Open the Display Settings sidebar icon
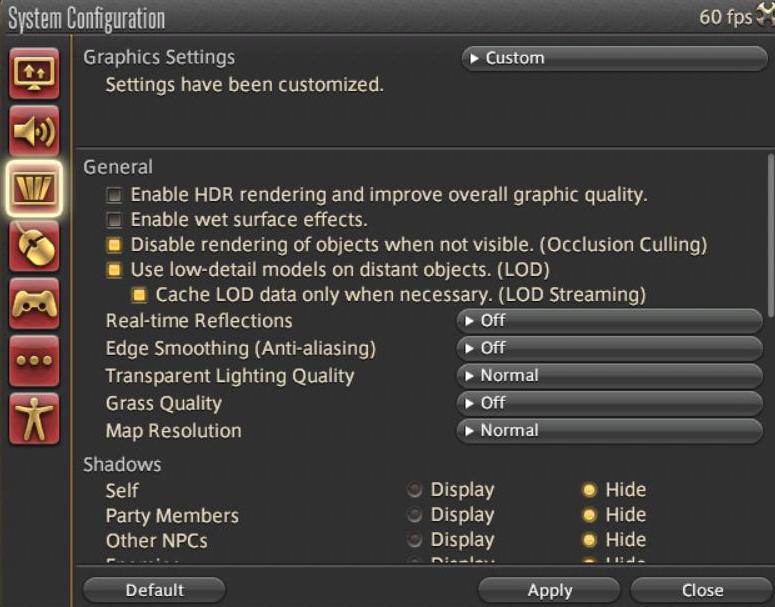The width and height of the screenshot is (775, 607). click(x=34, y=73)
